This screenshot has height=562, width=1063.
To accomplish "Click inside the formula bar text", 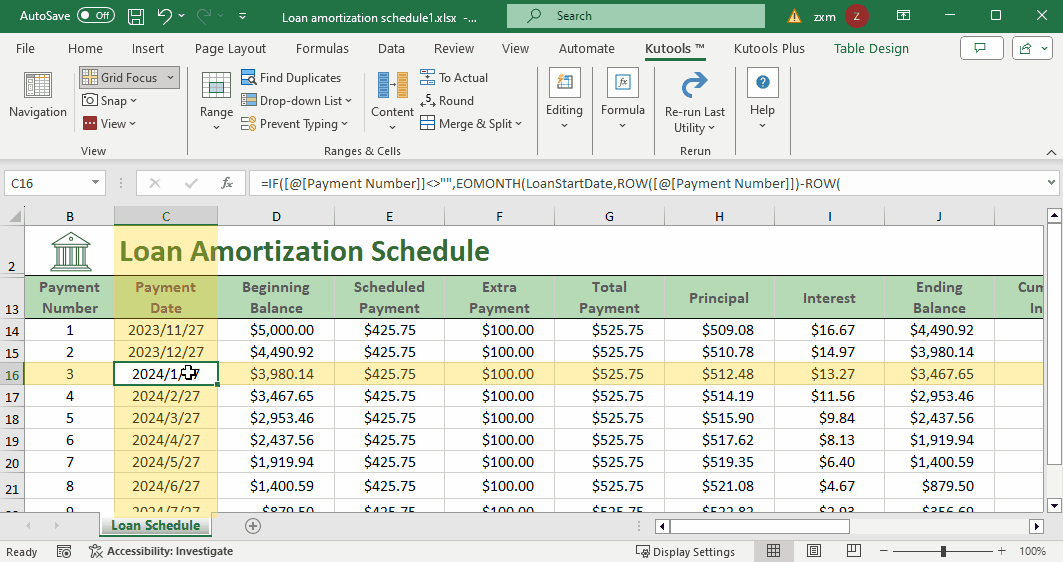I will [x=550, y=184].
